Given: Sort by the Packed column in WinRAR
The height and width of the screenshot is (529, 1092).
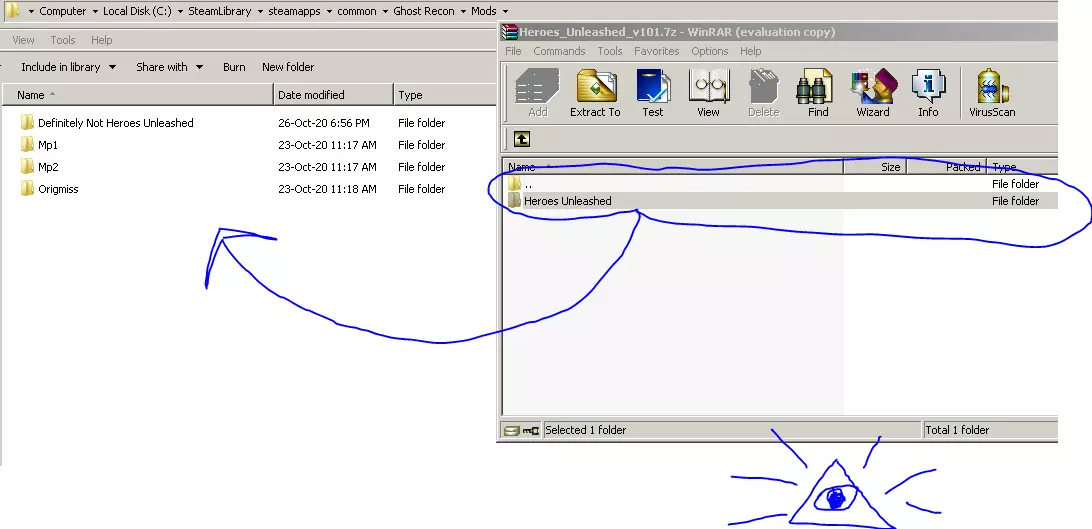Looking at the screenshot, I should coord(946,167).
